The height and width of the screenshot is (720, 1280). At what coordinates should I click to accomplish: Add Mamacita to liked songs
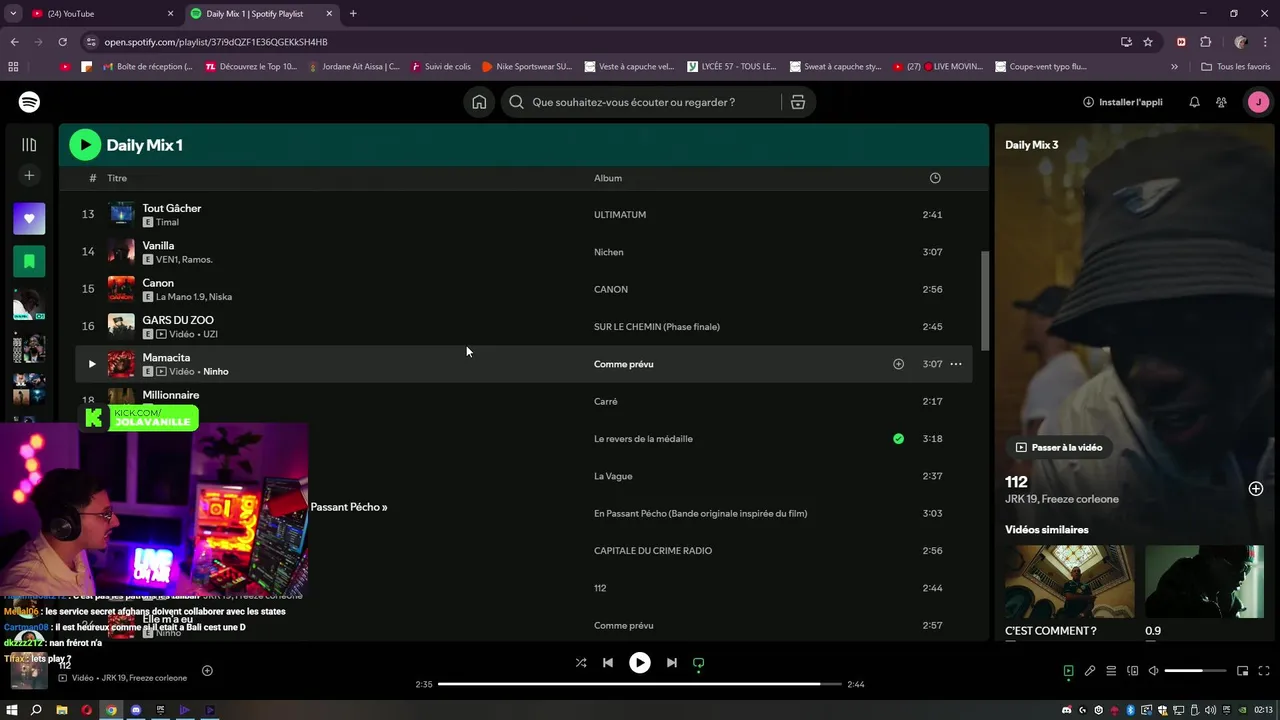[x=898, y=364]
